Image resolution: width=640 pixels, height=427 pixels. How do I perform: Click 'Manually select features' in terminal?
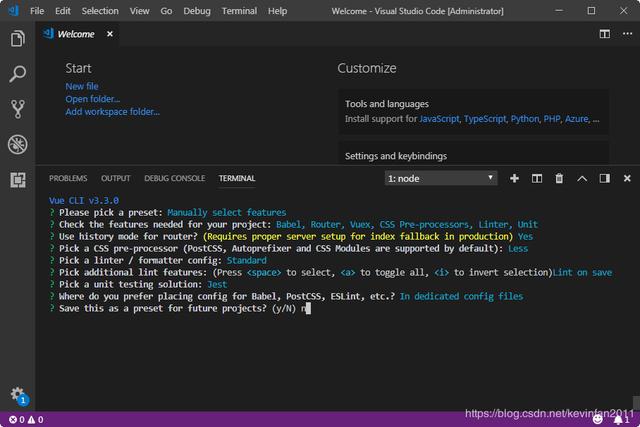227,212
